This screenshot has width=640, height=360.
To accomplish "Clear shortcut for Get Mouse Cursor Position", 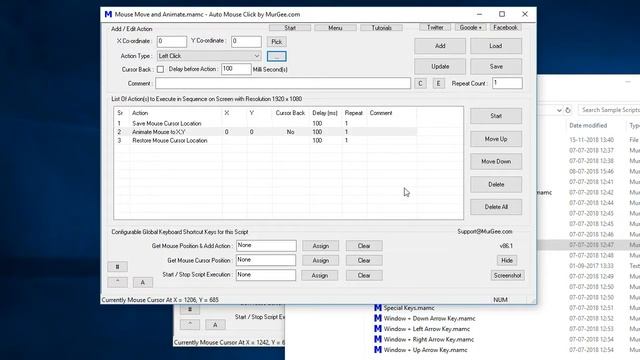I will click(x=364, y=260).
